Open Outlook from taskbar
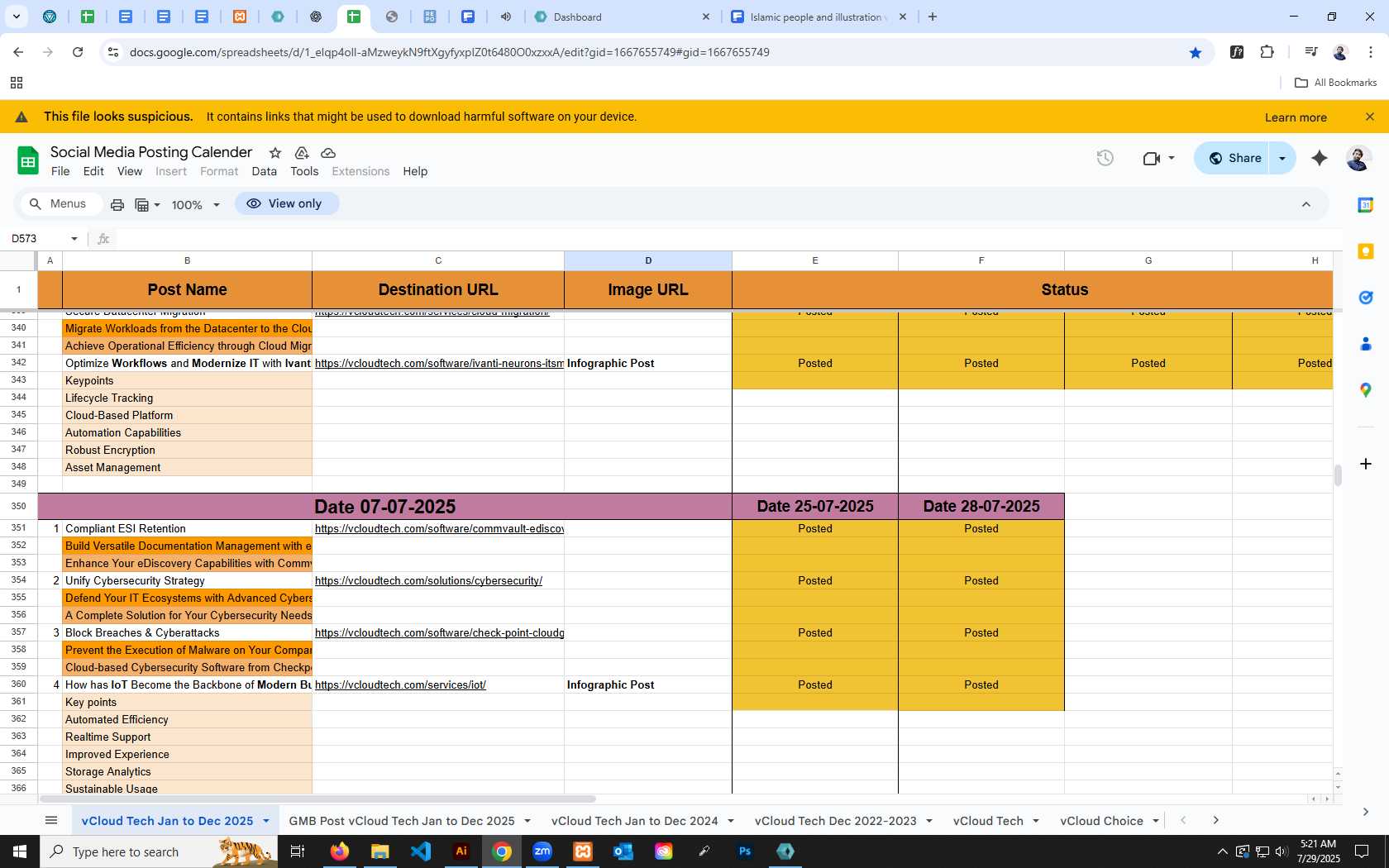The image size is (1389, 868). point(623,851)
